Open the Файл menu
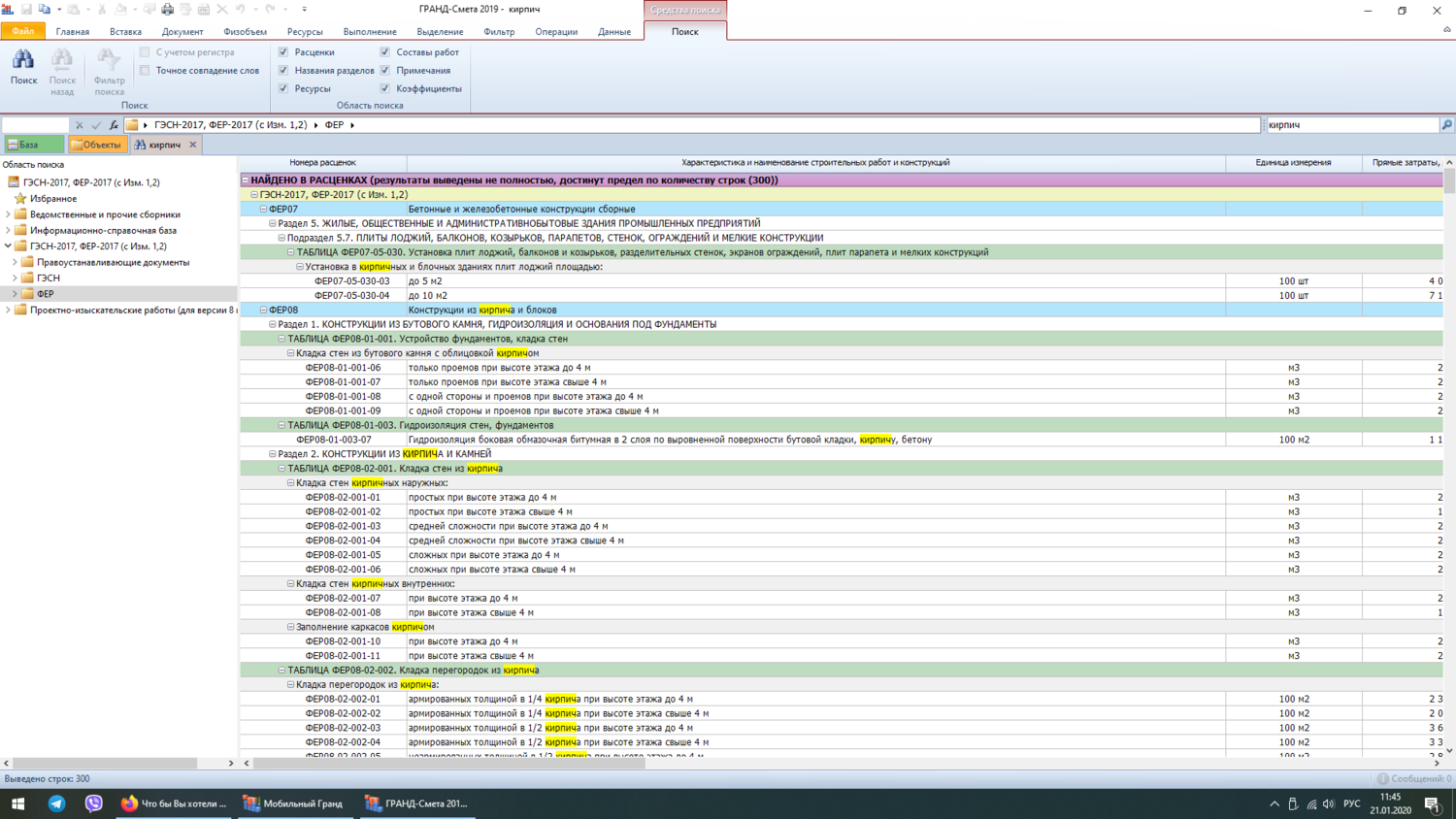Screen dimensions: 1456x819 click(22, 32)
